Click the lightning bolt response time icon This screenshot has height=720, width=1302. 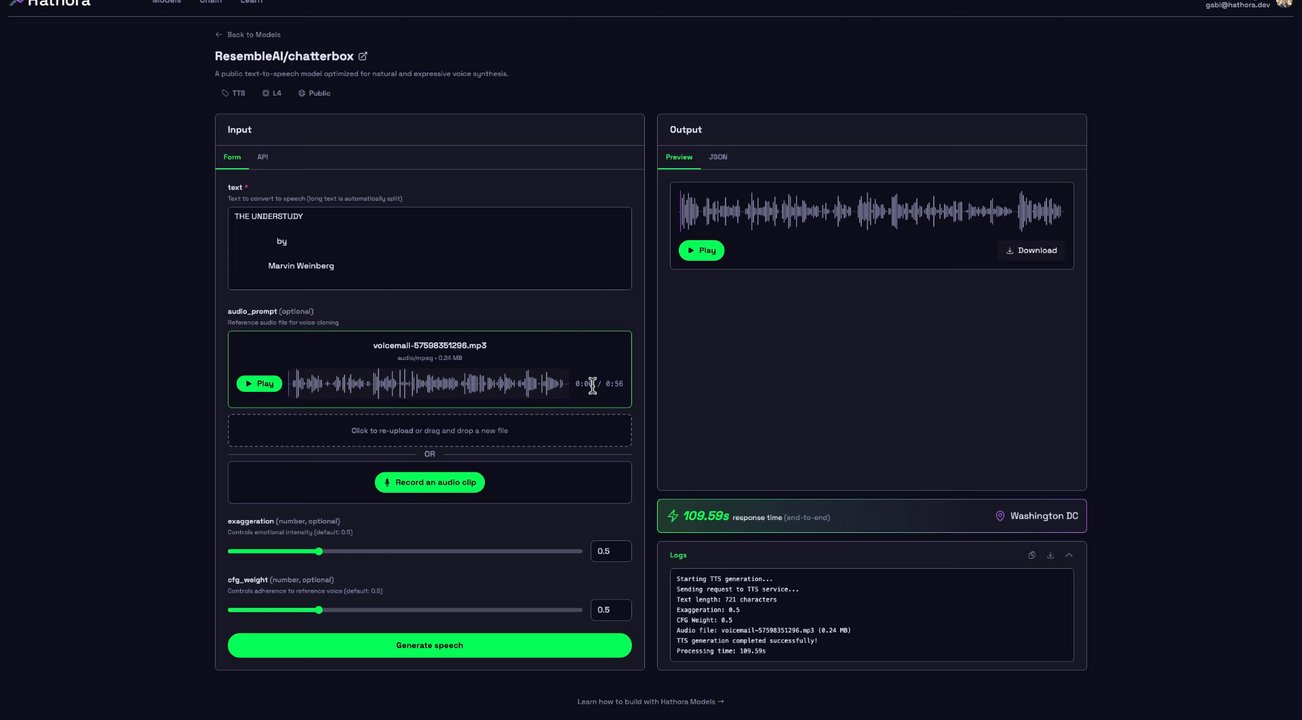click(x=673, y=516)
